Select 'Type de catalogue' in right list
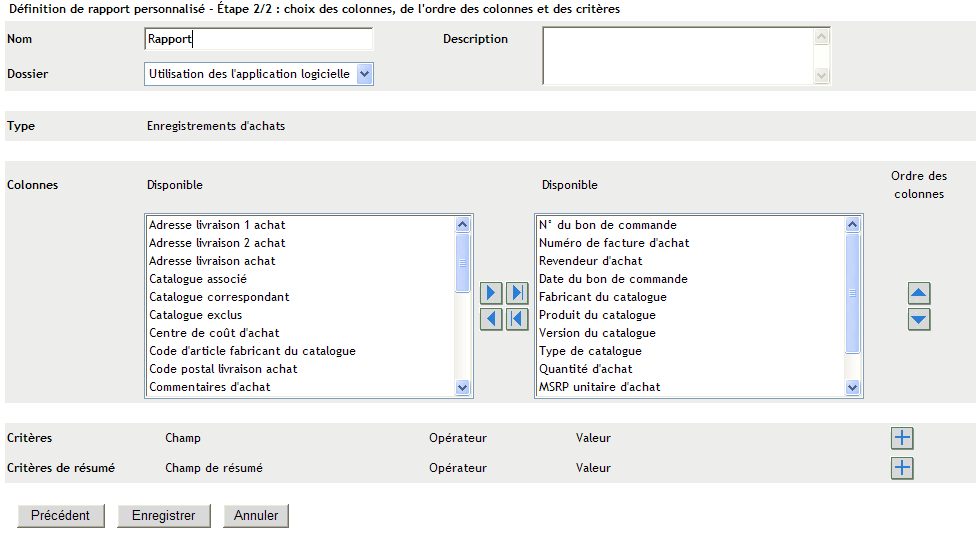 (x=691, y=351)
